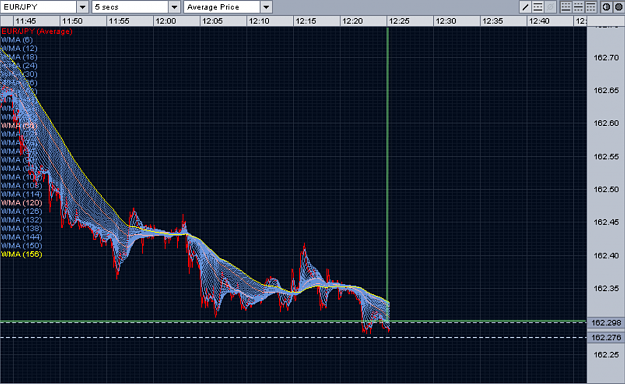Click the greyed-out crossed-circle erase icon
The image size is (625, 384).
(x=550, y=7)
